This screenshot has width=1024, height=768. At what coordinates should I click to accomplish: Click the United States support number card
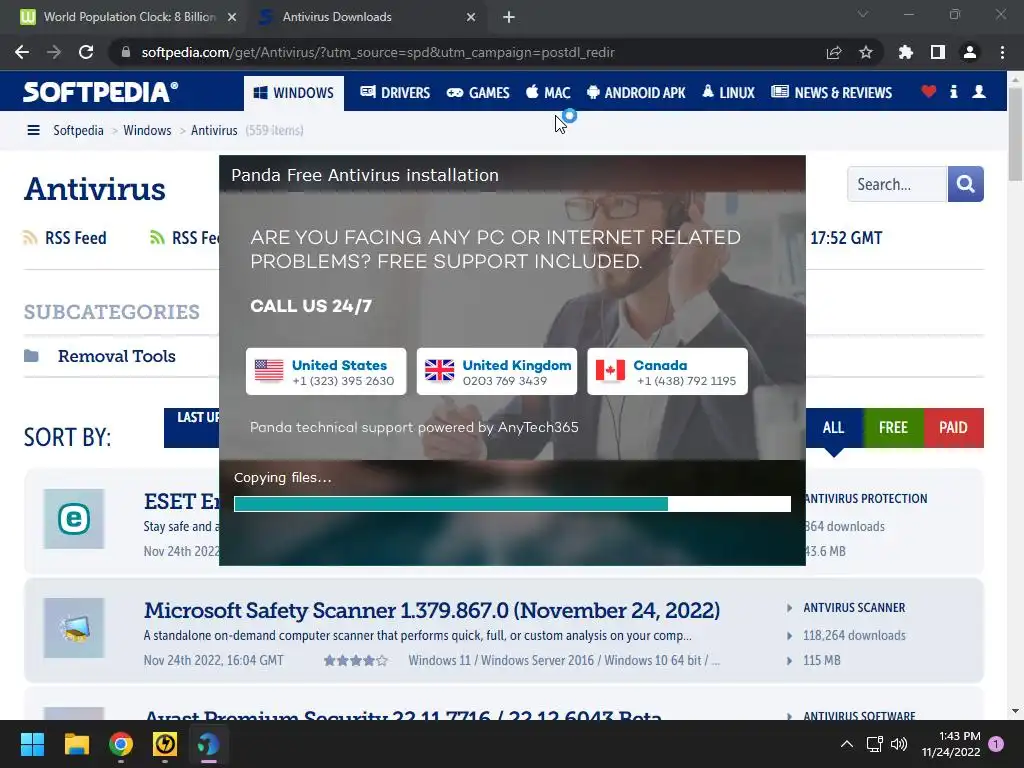326,372
